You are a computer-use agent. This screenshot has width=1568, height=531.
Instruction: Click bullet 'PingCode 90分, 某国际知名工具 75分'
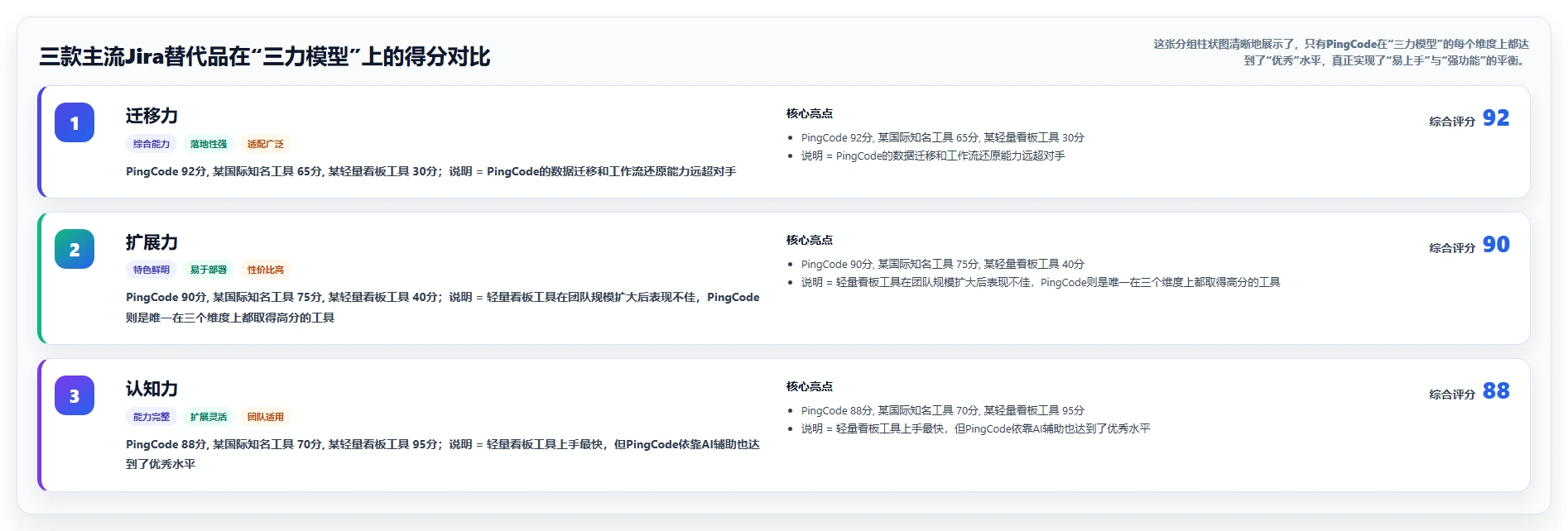(942, 264)
